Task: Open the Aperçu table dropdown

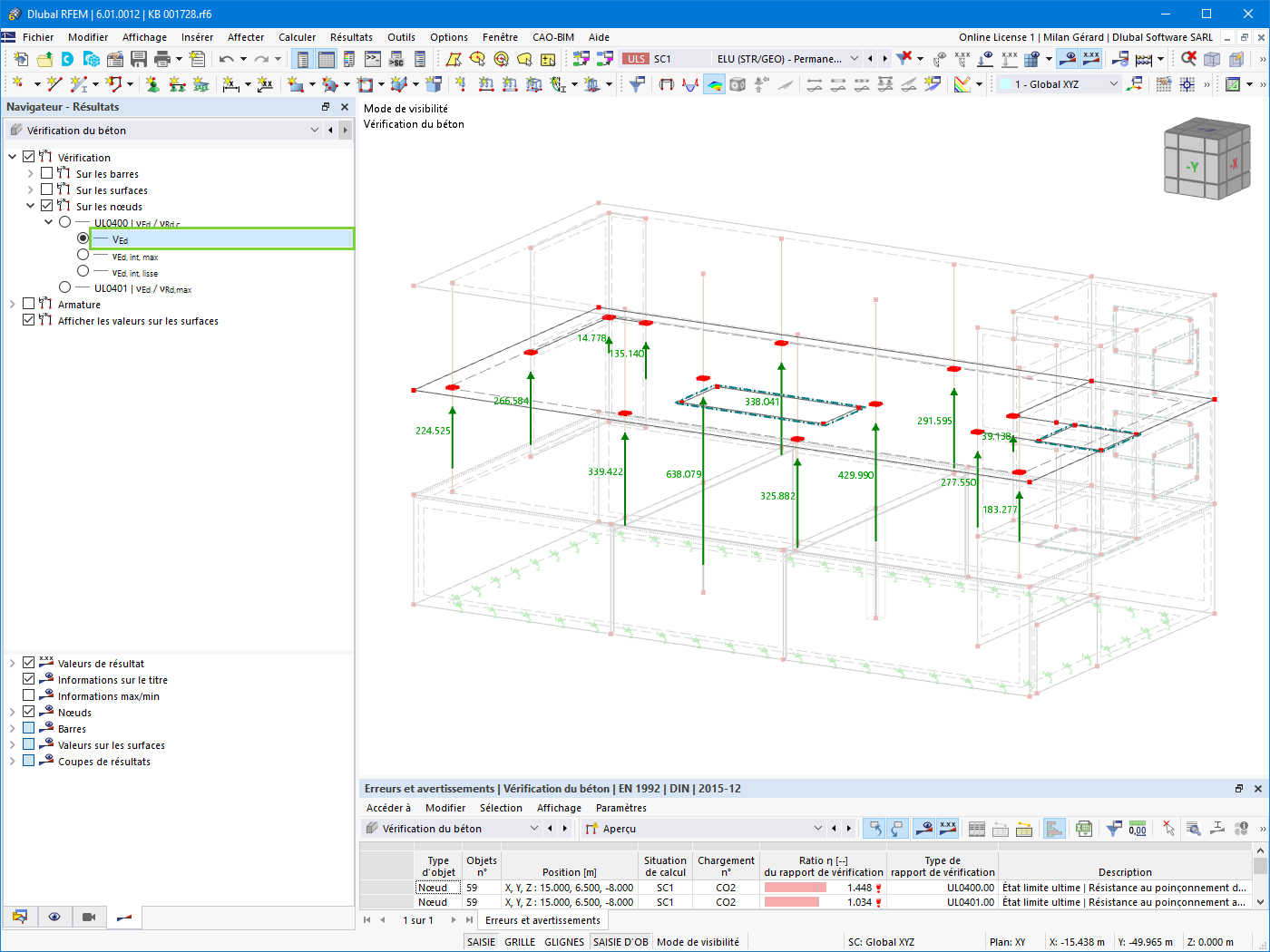Action: click(817, 829)
